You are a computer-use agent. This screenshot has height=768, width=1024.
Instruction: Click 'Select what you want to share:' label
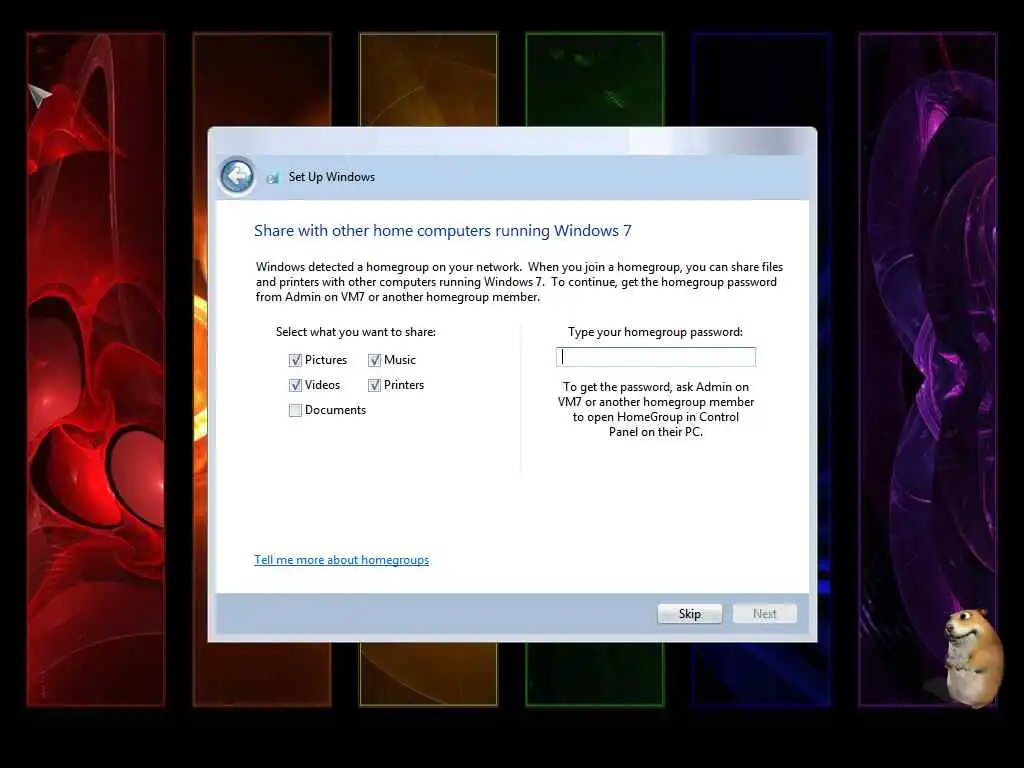pyautogui.click(x=355, y=332)
